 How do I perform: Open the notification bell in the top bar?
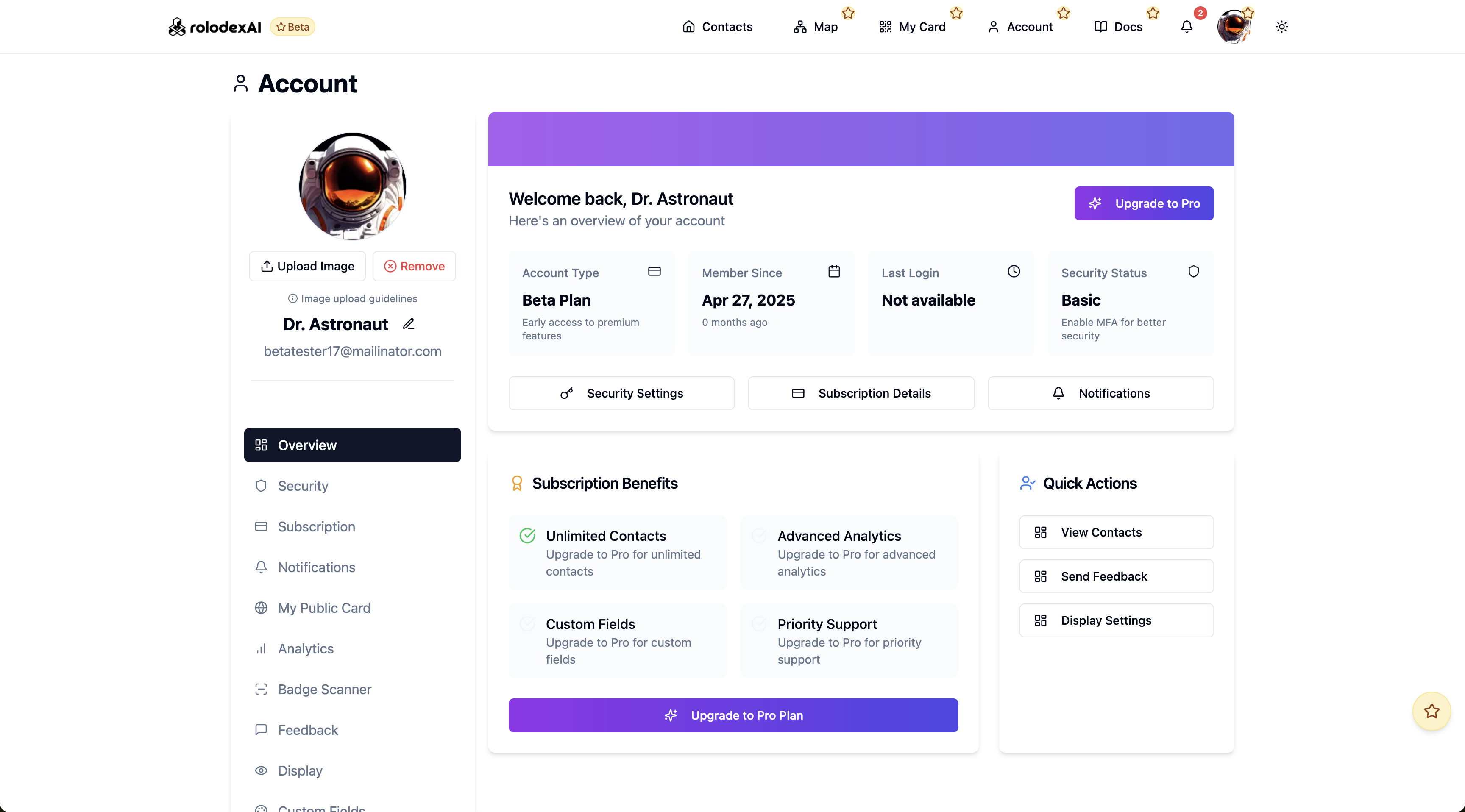click(1186, 27)
